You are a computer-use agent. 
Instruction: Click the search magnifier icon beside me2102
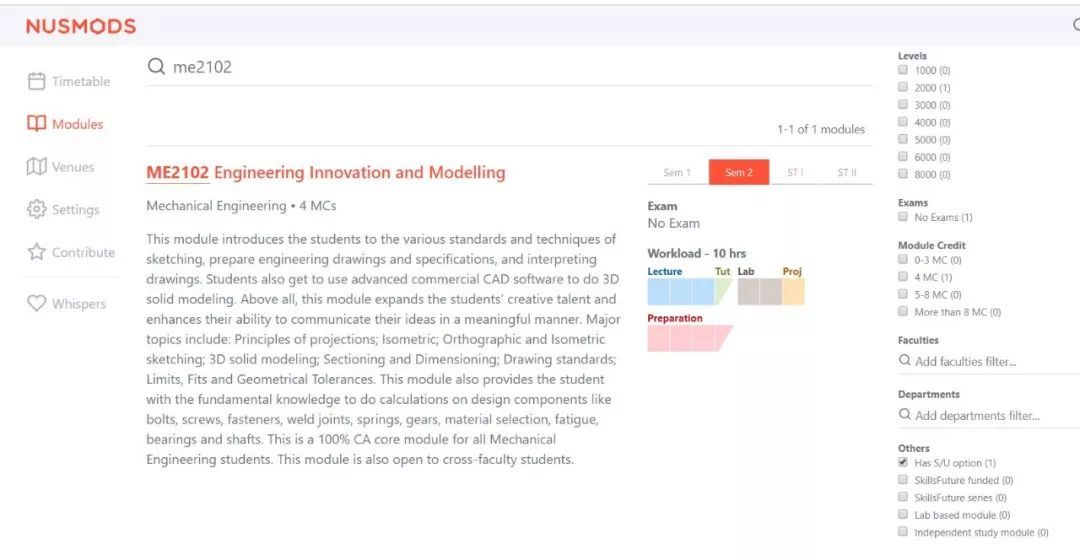(156, 67)
